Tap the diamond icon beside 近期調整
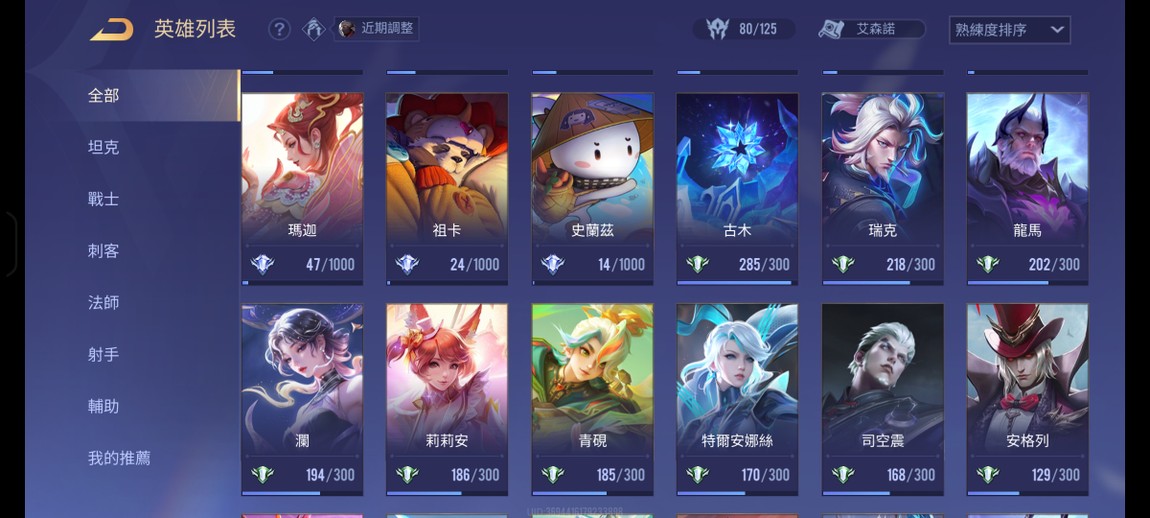This screenshot has width=1150, height=518. pos(314,29)
